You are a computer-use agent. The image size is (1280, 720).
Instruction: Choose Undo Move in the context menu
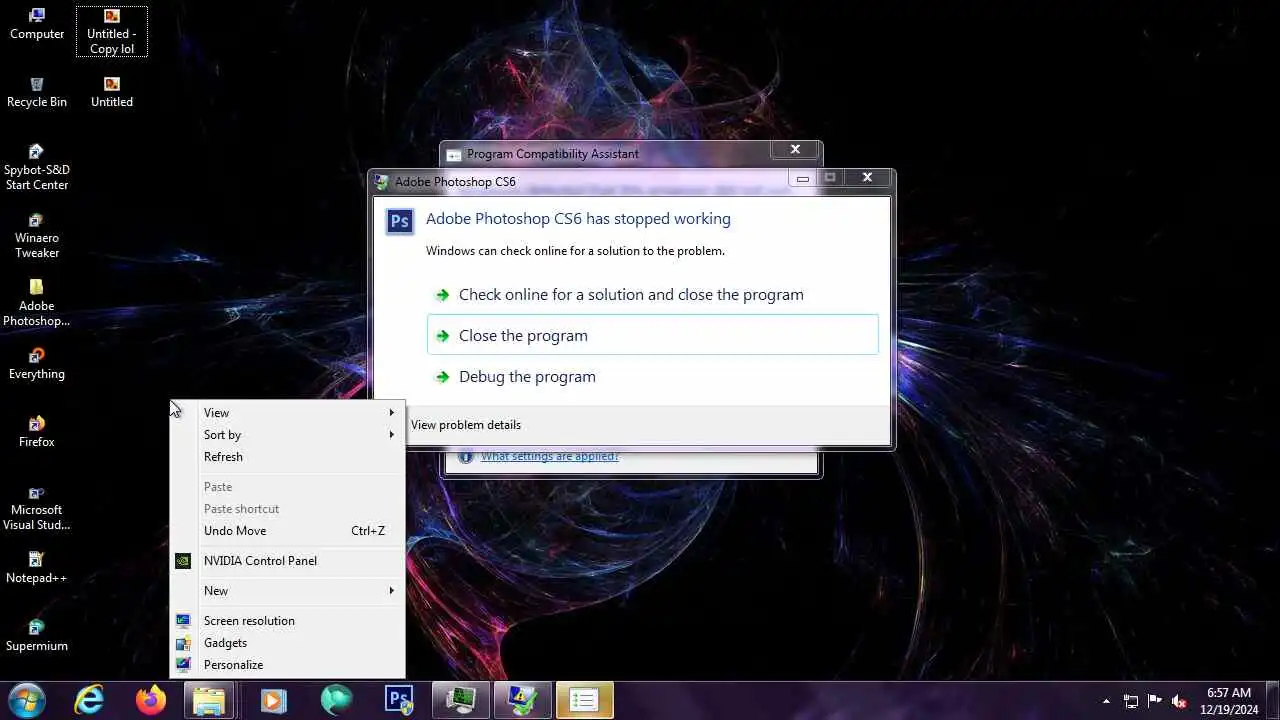pos(288,531)
